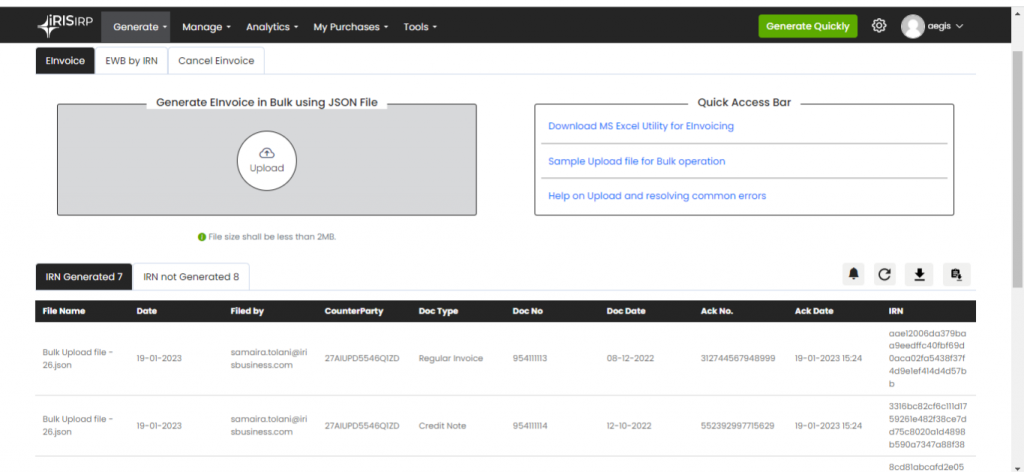Click the export document icon
The image size is (1024, 472).
tap(955, 275)
